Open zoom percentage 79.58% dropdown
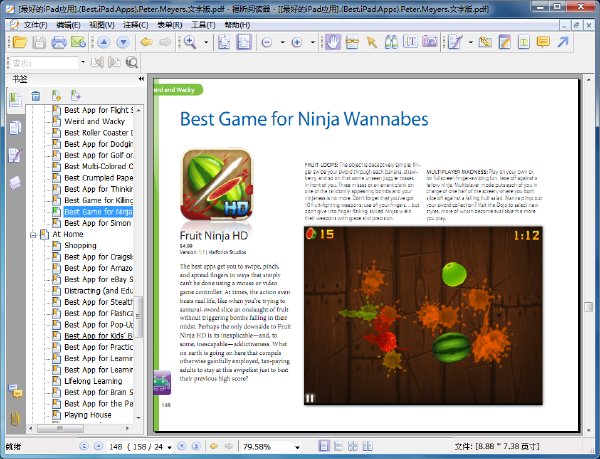 tap(297, 447)
